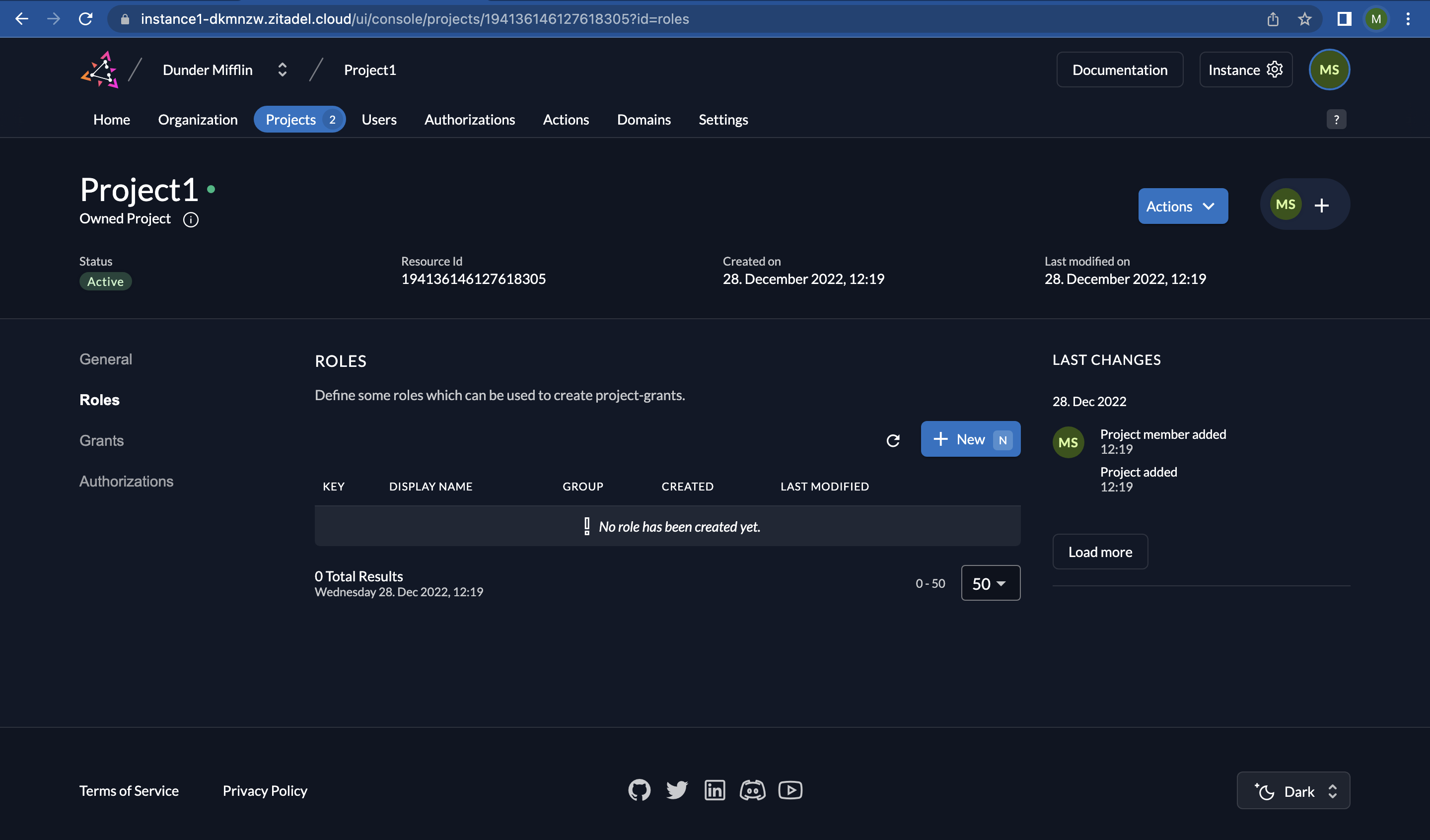Click the New role button
1430x840 pixels.
(970, 439)
